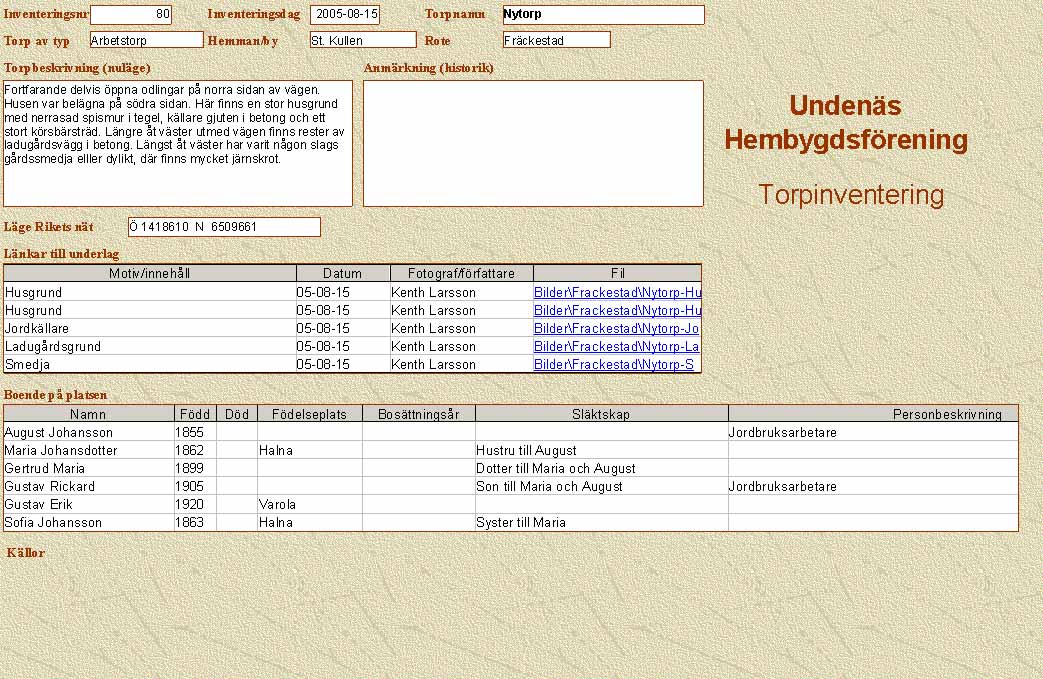The height and width of the screenshot is (679, 1043).
Task: Click the Hemman/by field with St. Kullen
Action: [362, 40]
